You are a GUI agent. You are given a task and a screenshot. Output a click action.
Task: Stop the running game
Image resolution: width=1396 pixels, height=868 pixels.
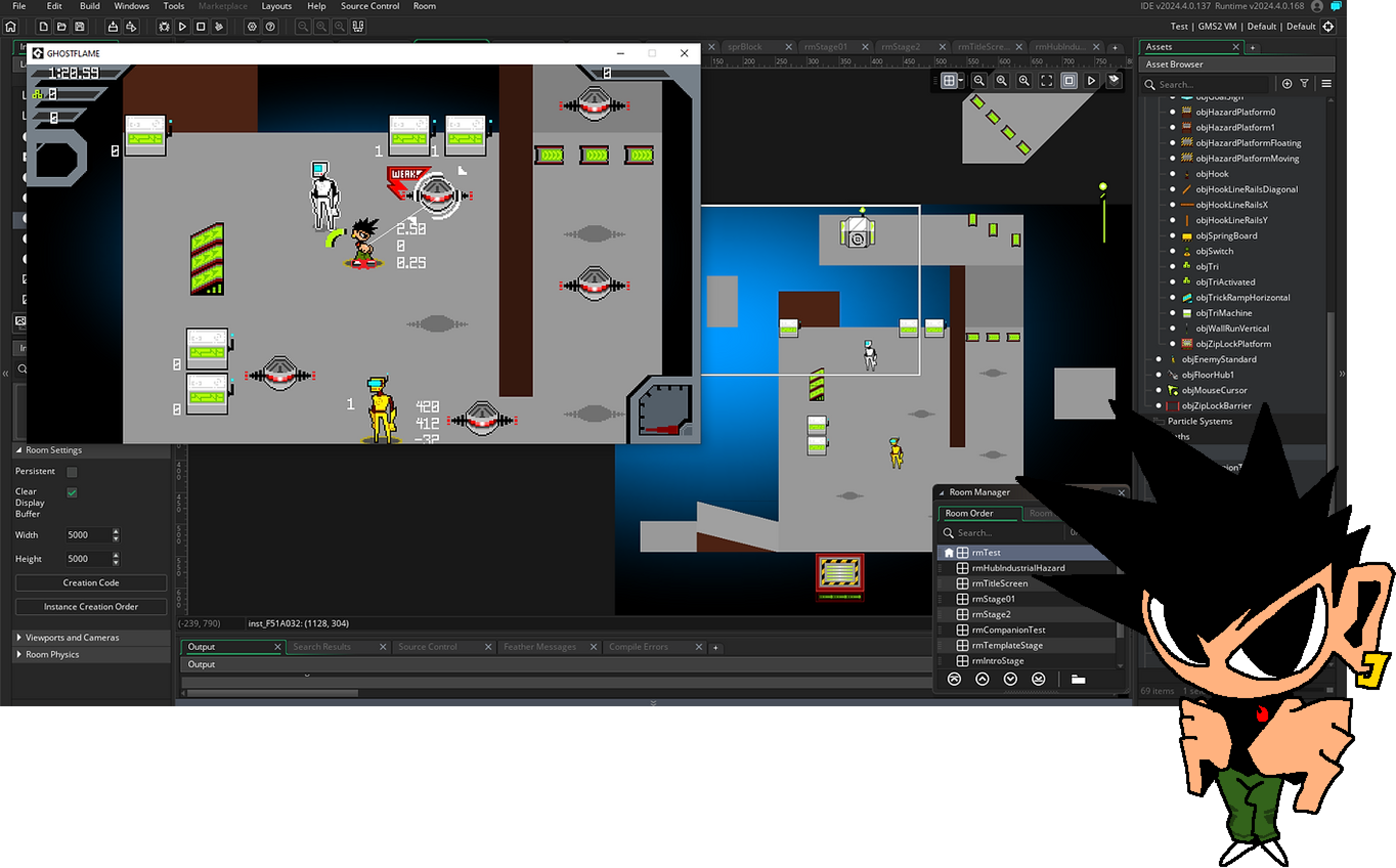(201, 27)
